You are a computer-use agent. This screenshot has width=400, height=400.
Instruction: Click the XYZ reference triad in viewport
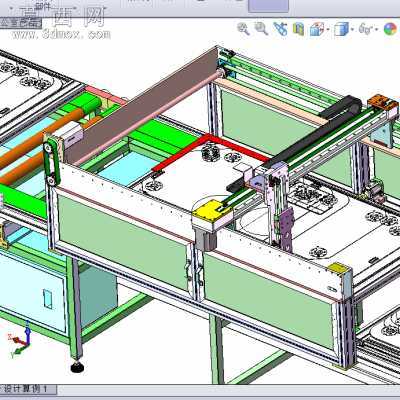(x=20, y=341)
